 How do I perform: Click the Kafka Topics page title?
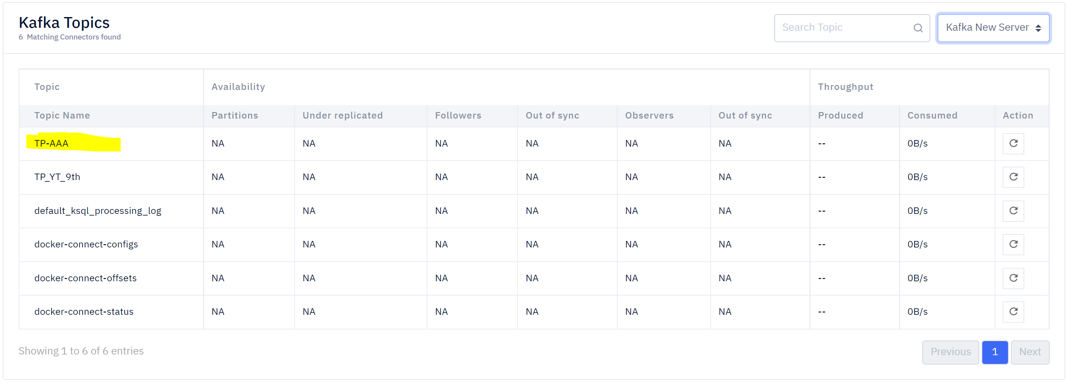pyautogui.click(x=64, y=23)
